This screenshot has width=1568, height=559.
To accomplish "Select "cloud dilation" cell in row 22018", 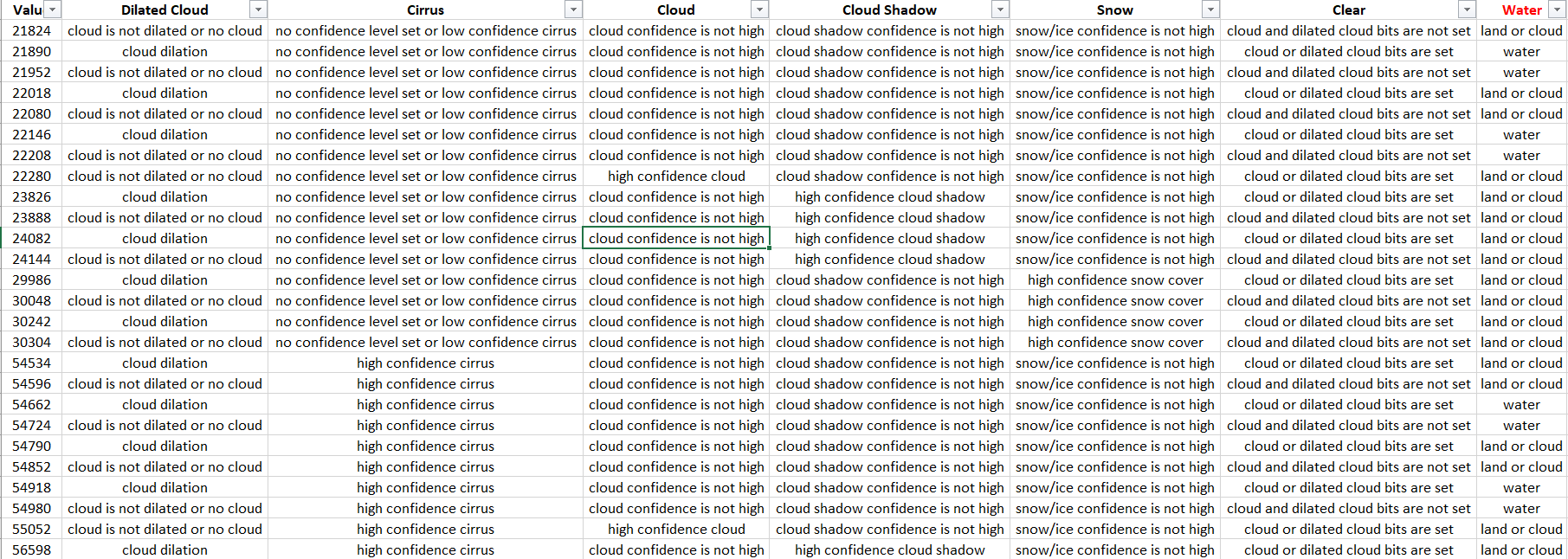I will (x=165, y=93).
